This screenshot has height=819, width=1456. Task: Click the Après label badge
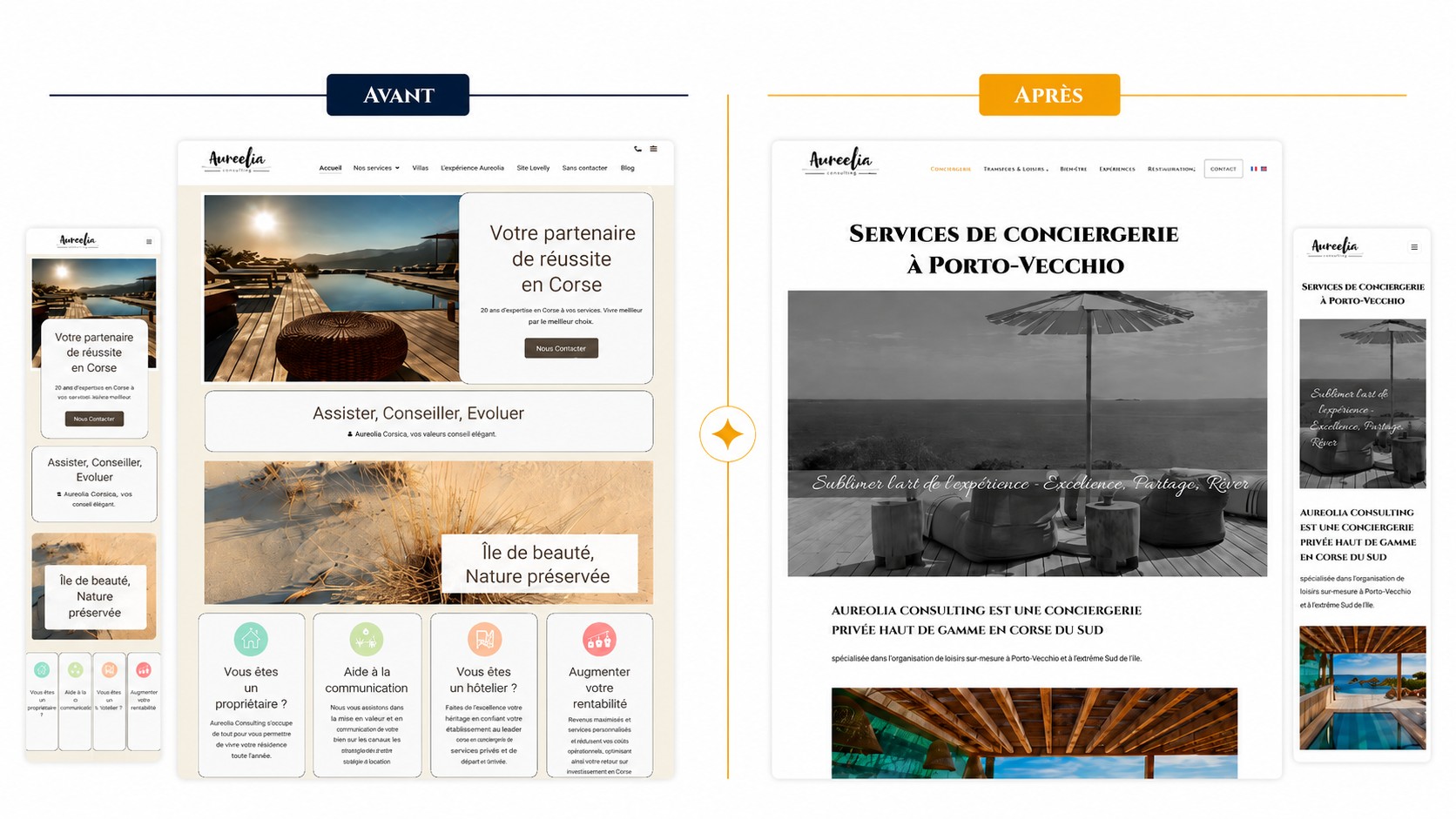pyautogui.click(x=1049, y=95)
